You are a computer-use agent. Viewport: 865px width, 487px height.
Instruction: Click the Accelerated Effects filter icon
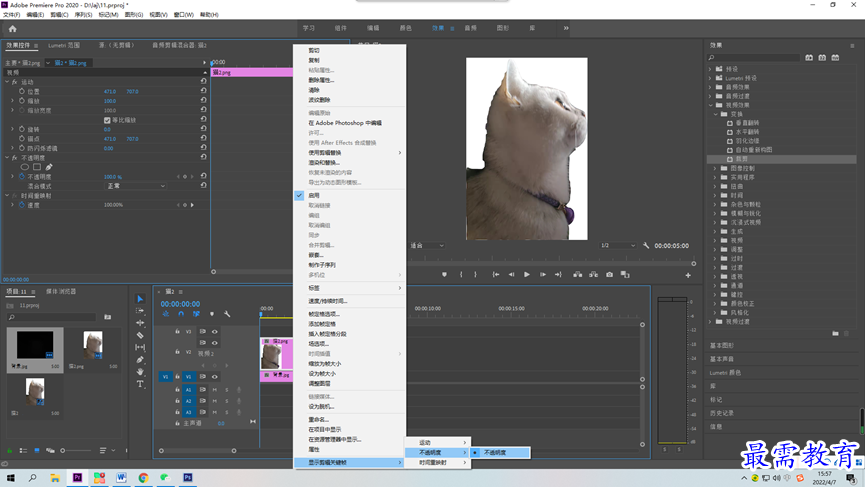(809, 57)
